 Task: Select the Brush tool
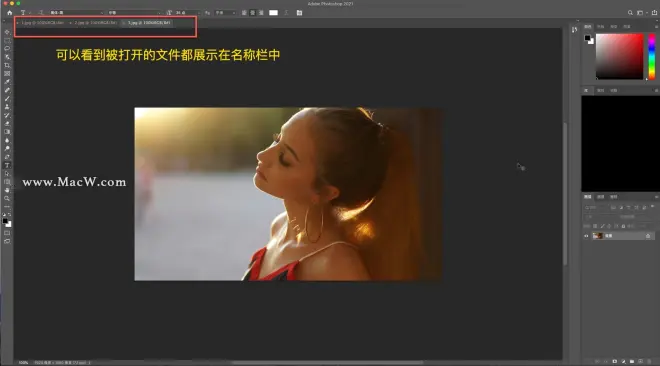pyautogui.click(x=7, y=98)
